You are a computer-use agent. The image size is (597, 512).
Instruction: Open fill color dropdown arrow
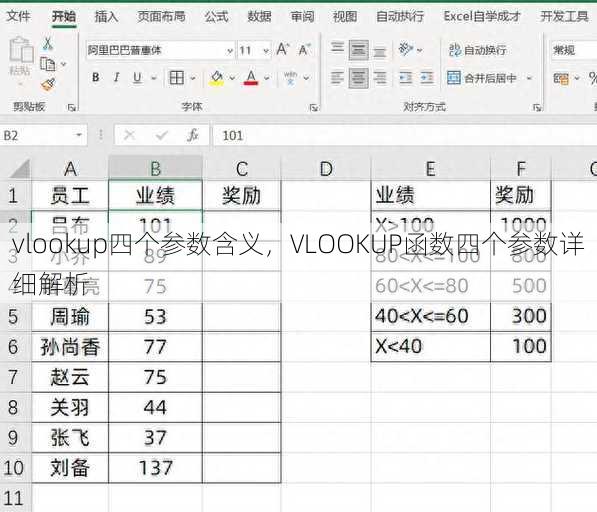click(x=232, y=78)
